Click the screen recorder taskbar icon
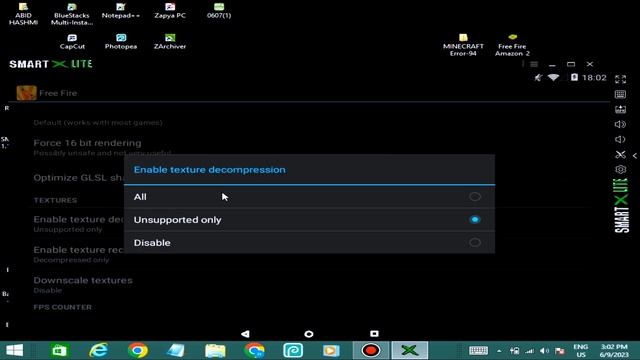This screenshot has width=640, height=360. coord(371,350)
